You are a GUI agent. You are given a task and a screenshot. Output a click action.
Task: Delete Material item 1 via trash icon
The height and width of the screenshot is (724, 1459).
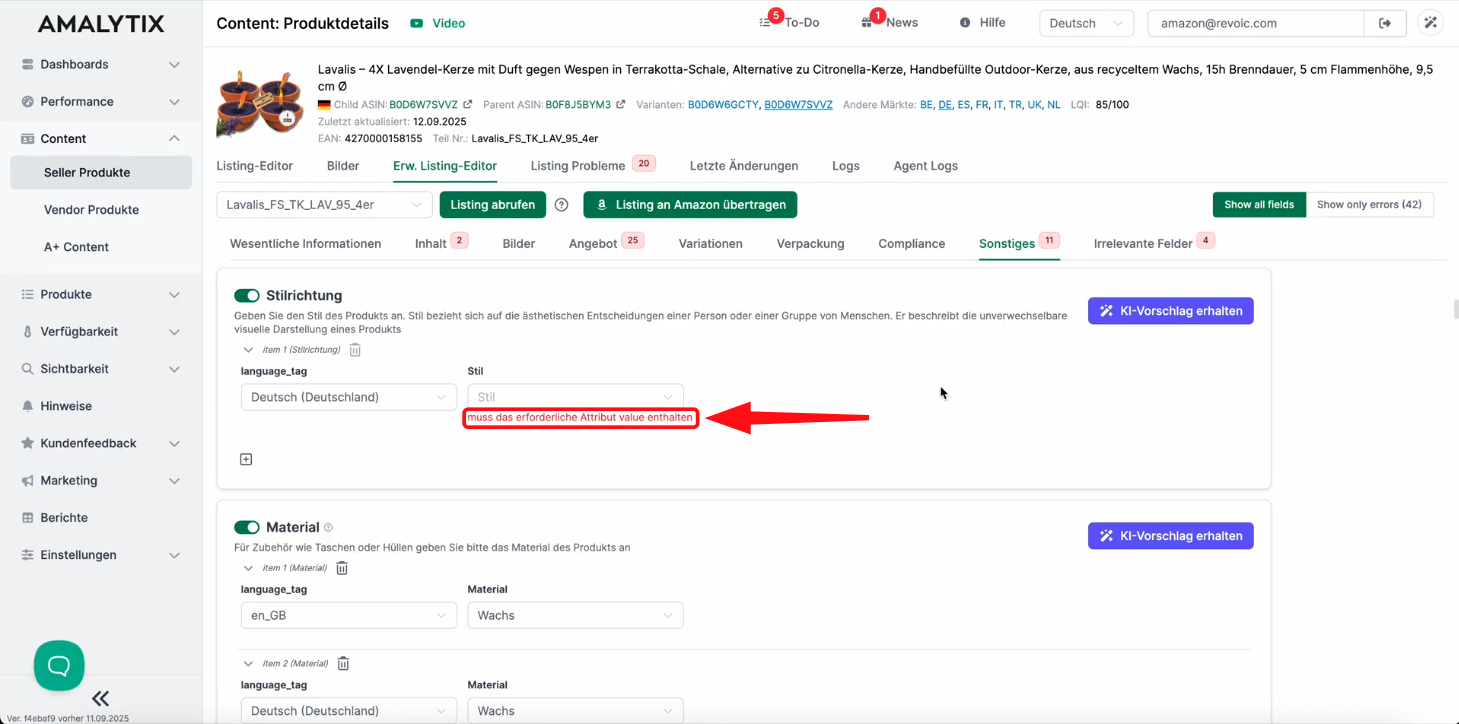tap(342, 568)
